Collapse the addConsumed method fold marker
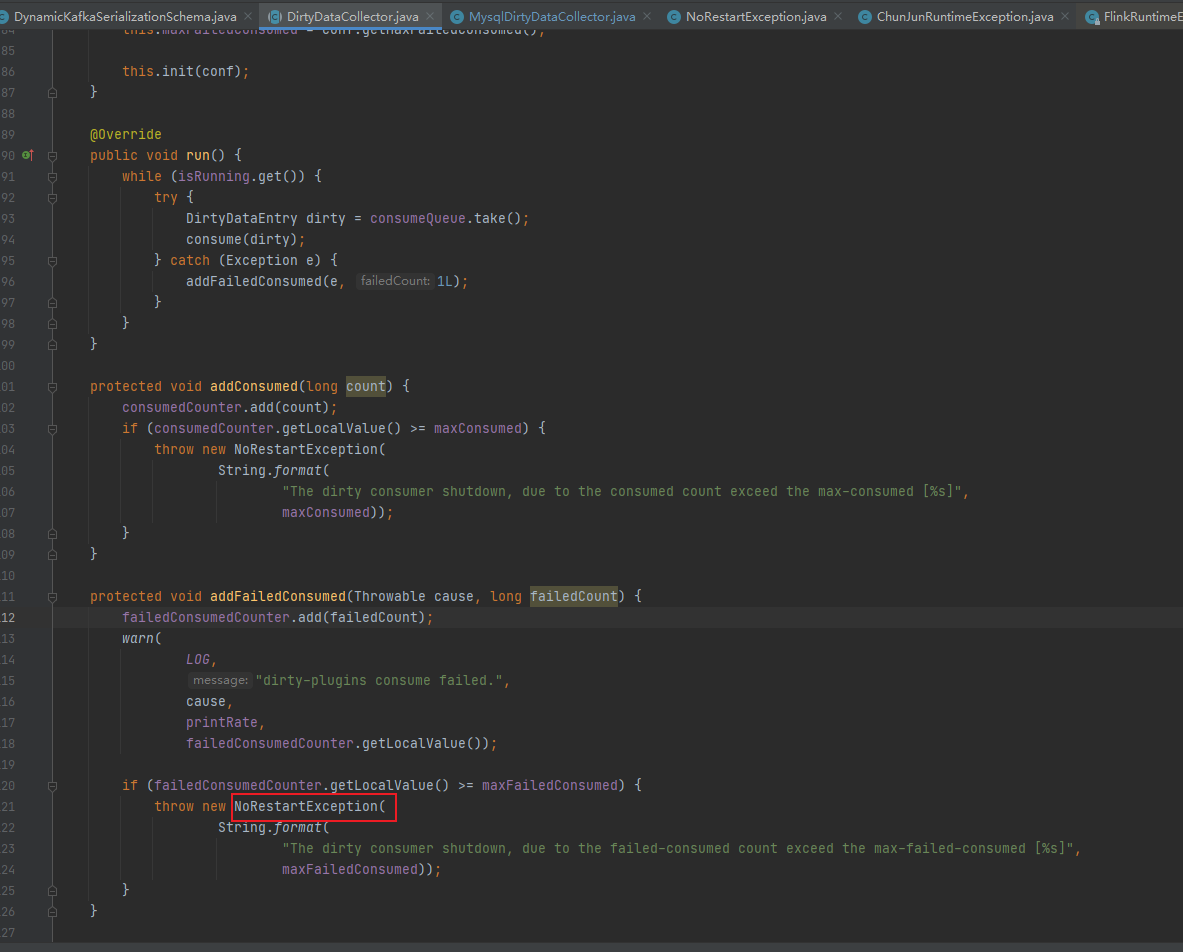Image resolution: width=1183 pixels, height=952 pixels. pyautogui.click(x=53, y=387)
